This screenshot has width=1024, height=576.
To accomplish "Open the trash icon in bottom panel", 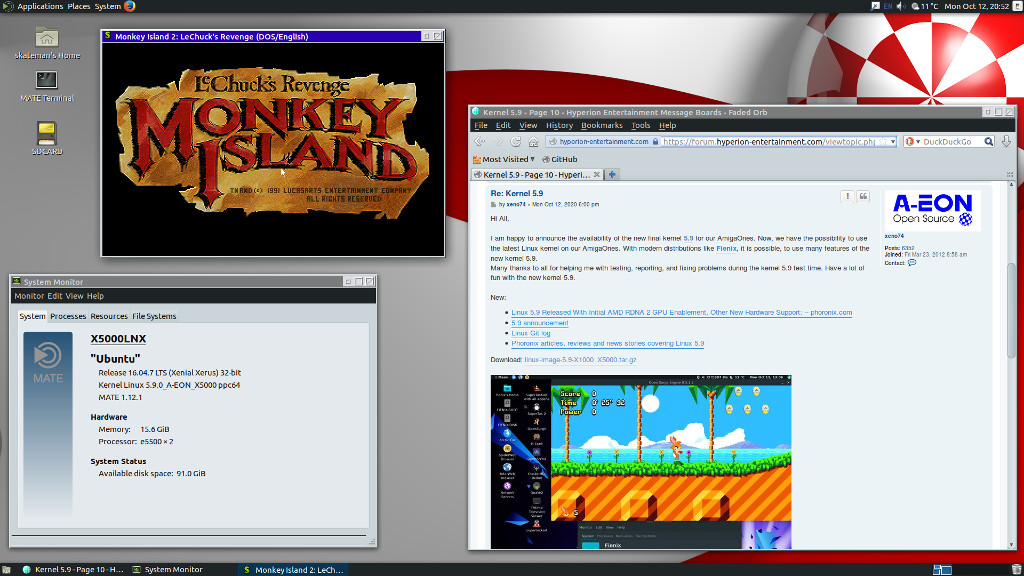I will [x=1016, y=569].
